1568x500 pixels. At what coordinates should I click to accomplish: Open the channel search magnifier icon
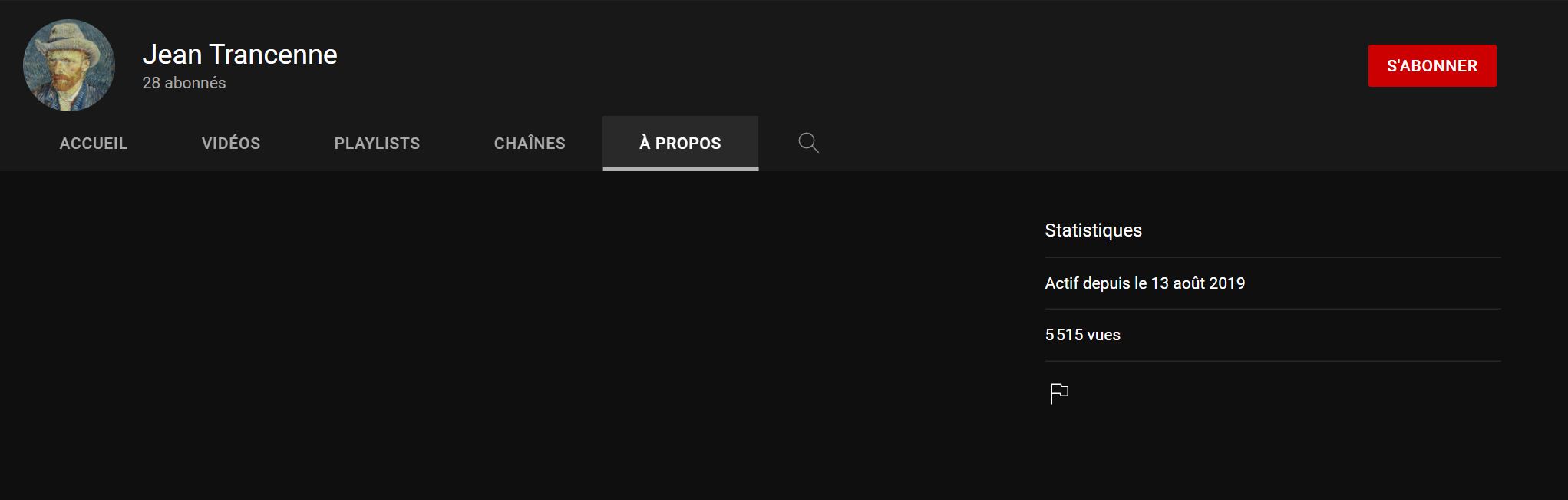click(808, 143)
